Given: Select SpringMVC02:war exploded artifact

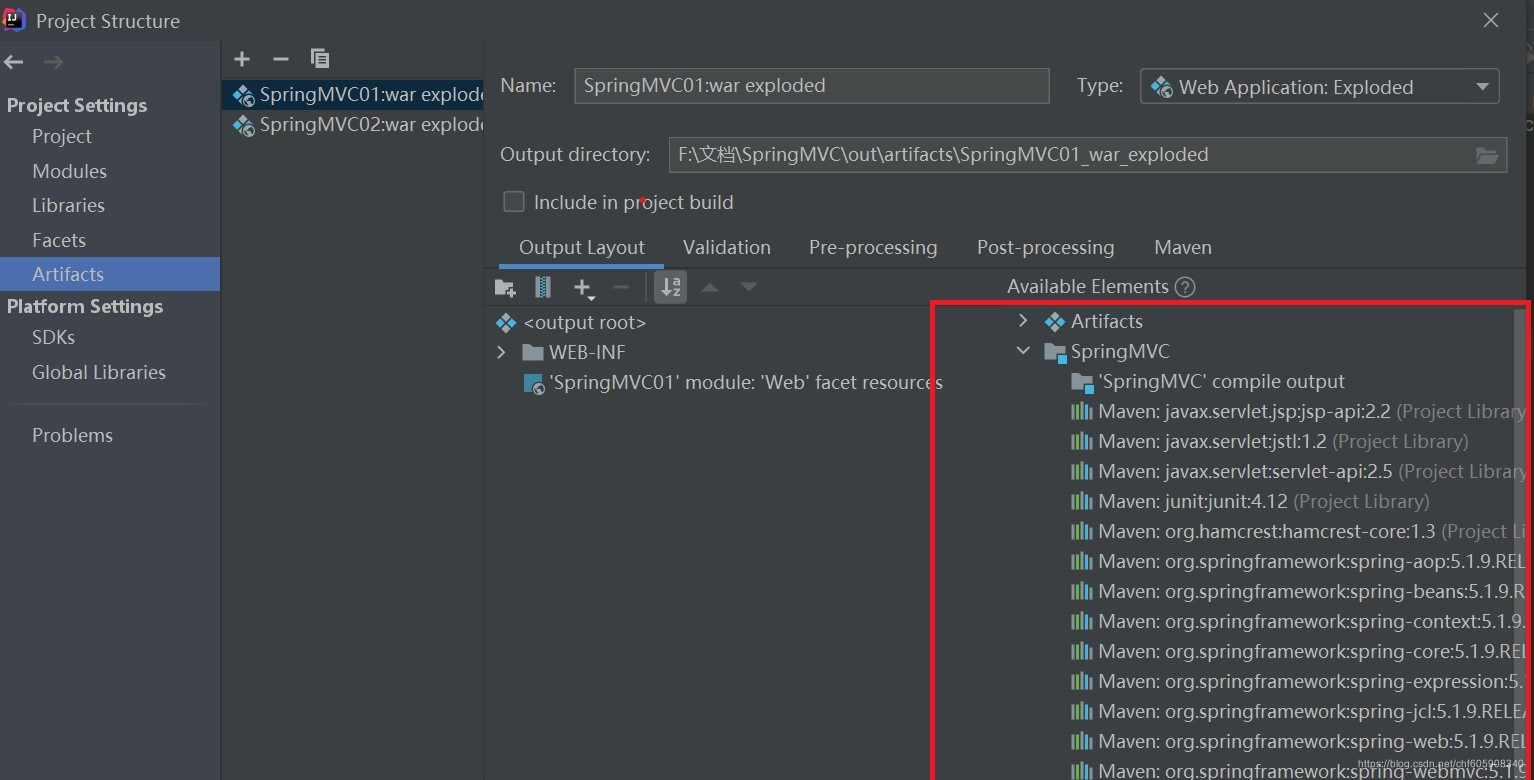Looking at the screenshot, I should point(353,125).
